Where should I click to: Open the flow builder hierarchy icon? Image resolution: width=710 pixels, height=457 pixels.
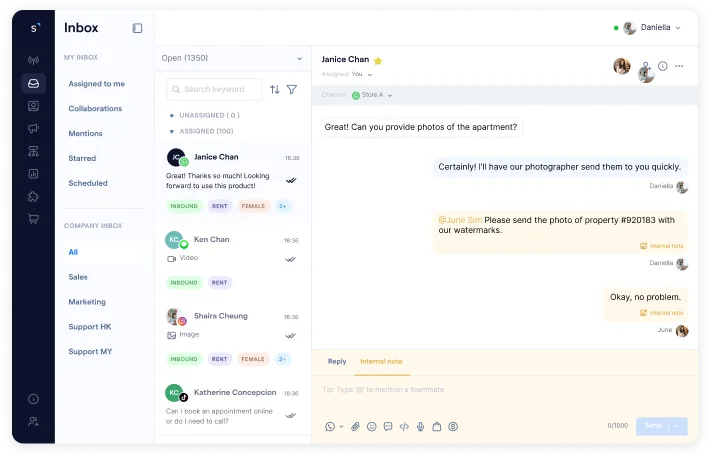(33, 151)
